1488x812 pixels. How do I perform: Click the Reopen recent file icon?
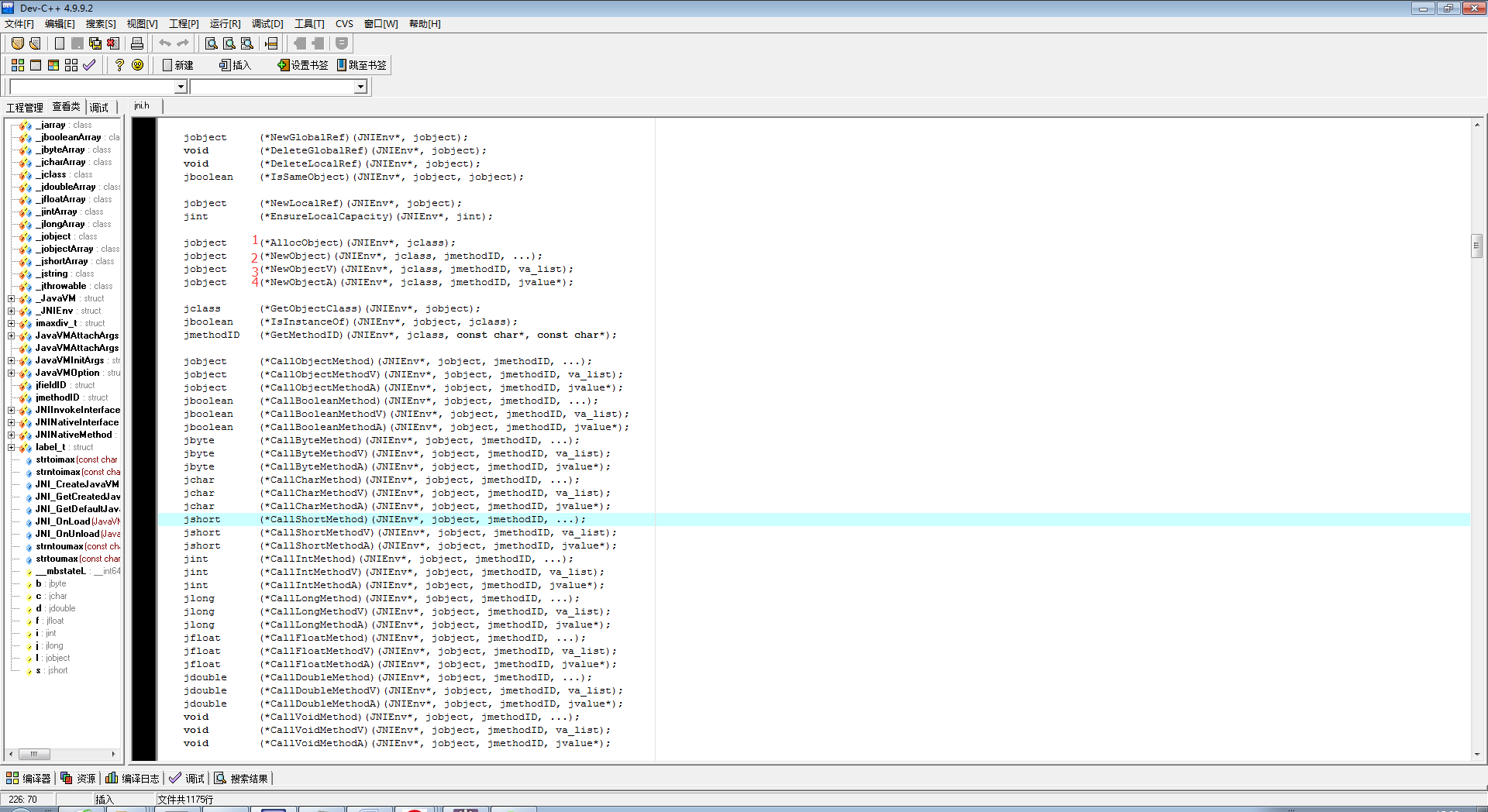[35, 43]
